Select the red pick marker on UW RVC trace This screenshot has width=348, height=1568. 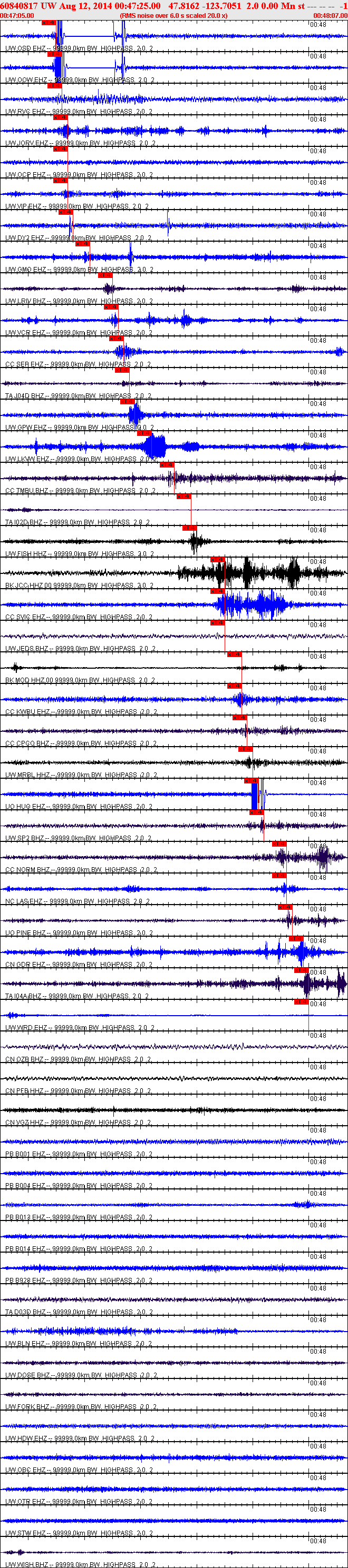click(x=54, y=86)
